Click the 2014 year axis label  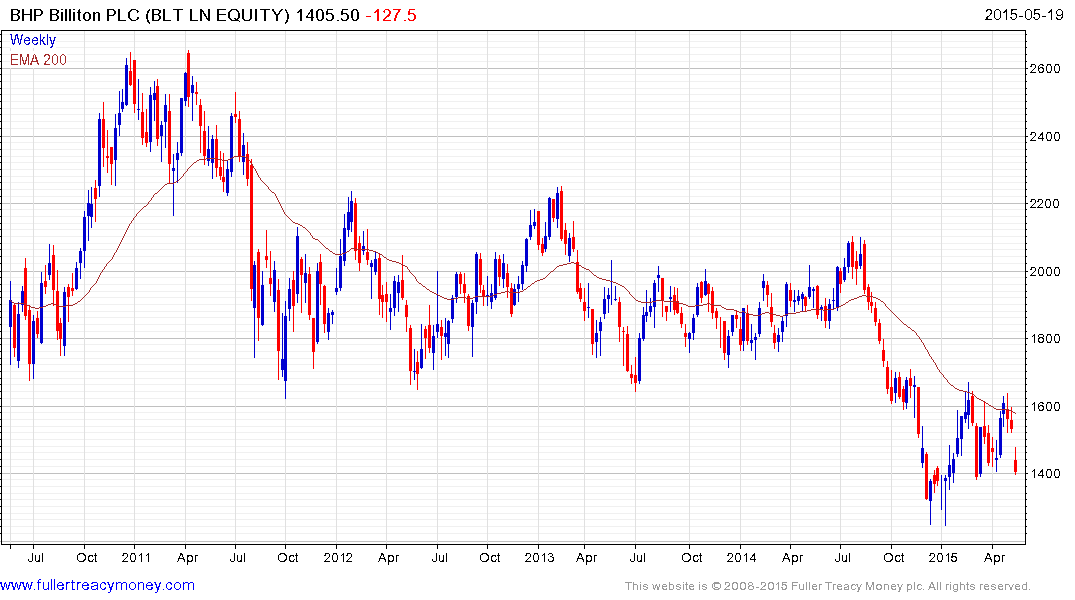[741, 557]
